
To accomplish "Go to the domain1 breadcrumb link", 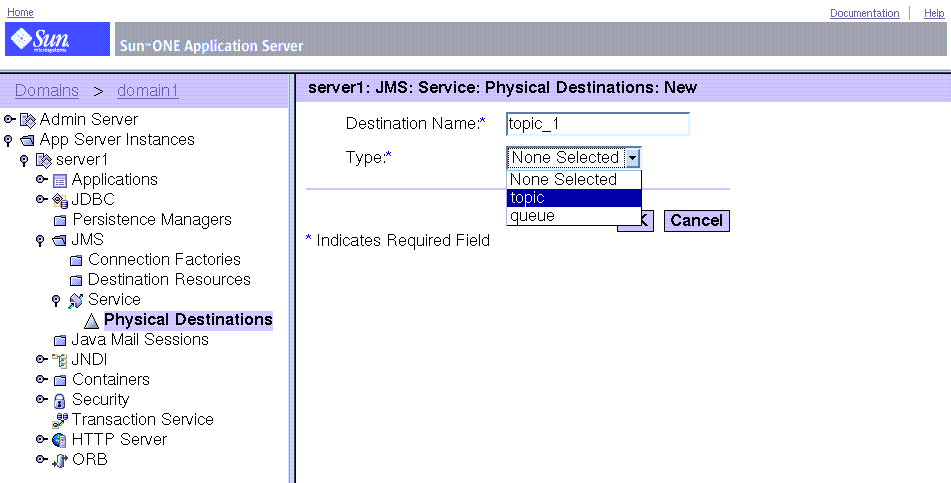I will pos(147,90).
